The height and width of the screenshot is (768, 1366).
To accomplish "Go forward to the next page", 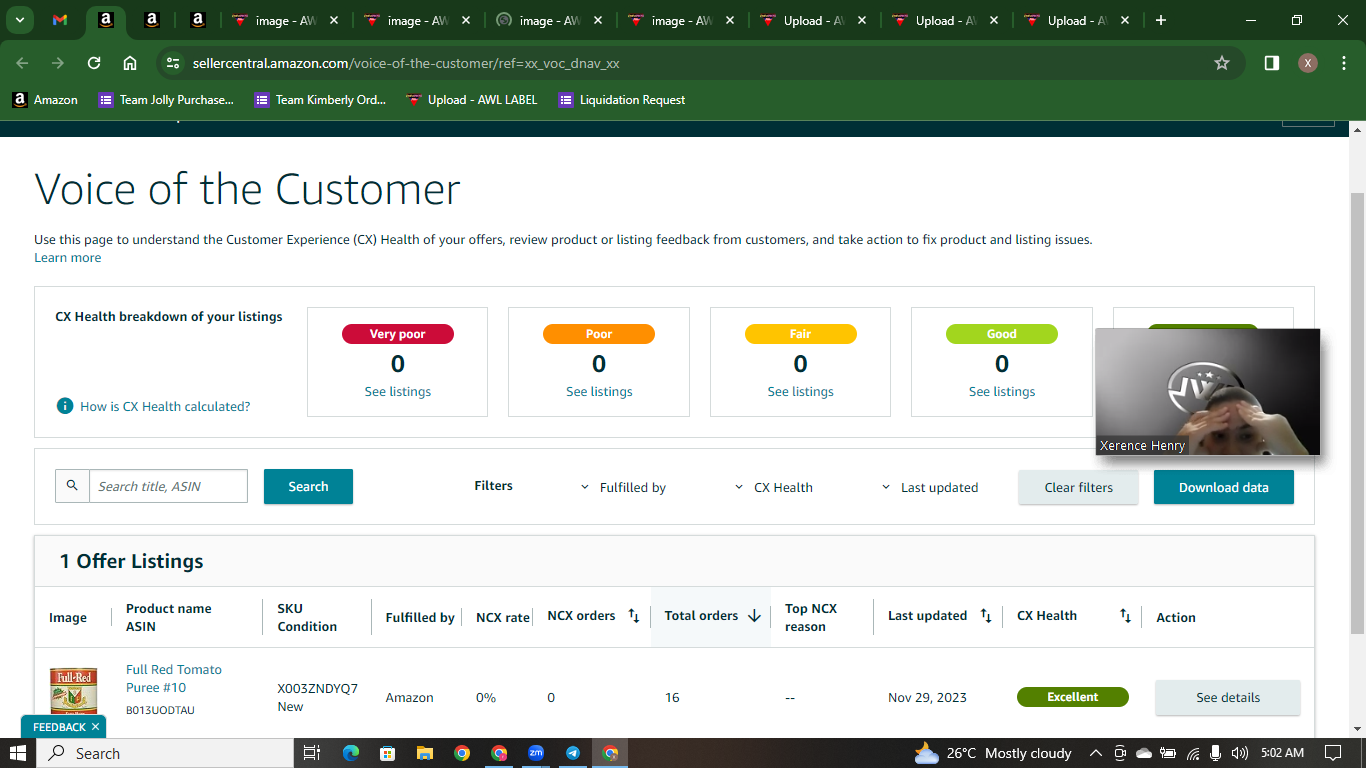I will [58, 63].
